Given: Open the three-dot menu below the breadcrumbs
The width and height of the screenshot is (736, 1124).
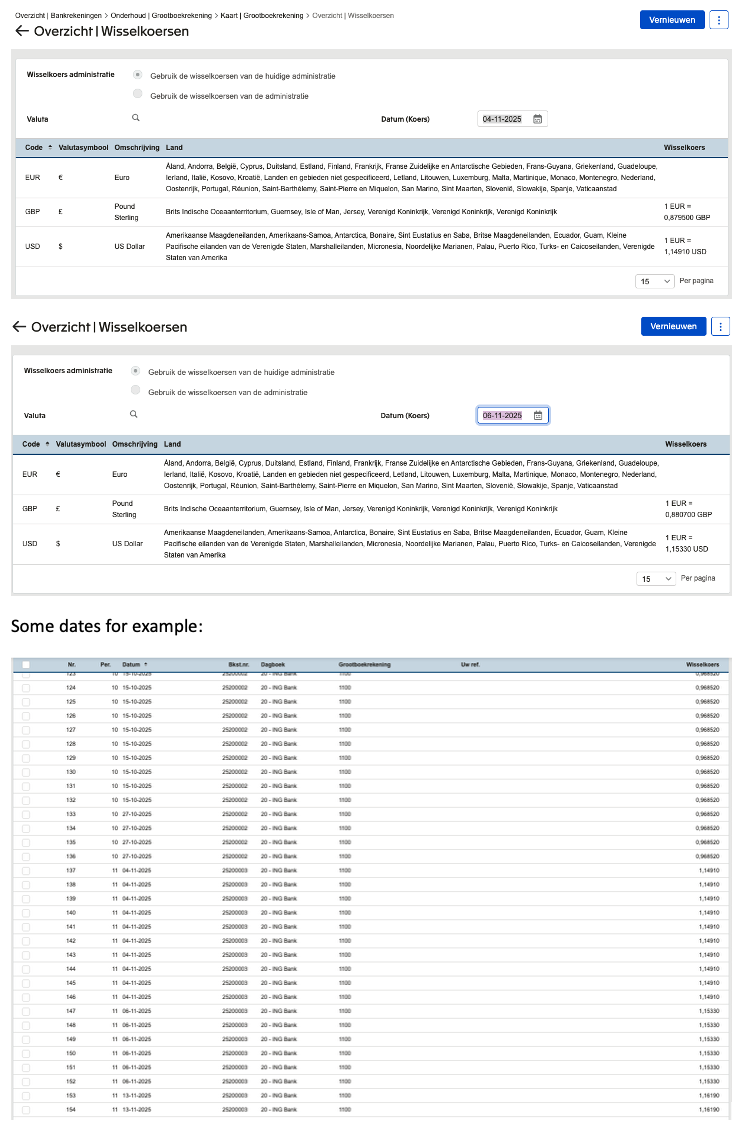Looking at the screenshot, I should (719, 20).
